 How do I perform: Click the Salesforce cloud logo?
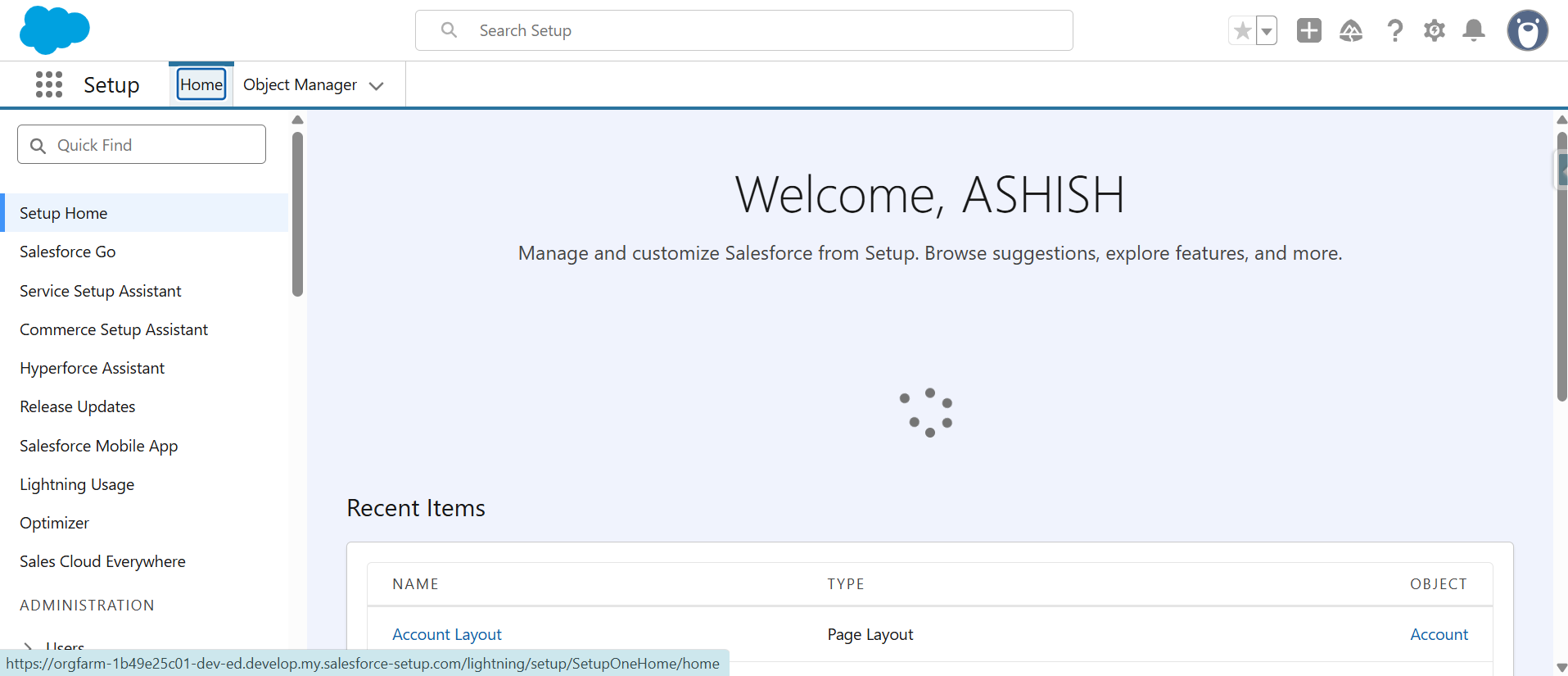coord(54,29)
